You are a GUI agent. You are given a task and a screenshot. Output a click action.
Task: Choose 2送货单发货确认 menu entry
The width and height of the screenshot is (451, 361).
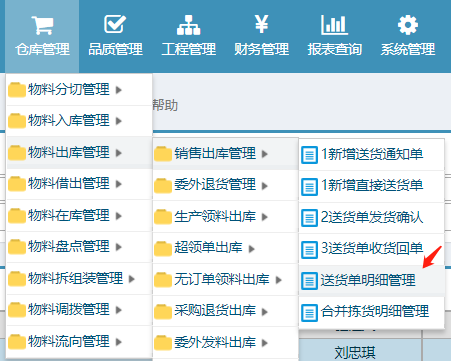[x=372, y=218]
